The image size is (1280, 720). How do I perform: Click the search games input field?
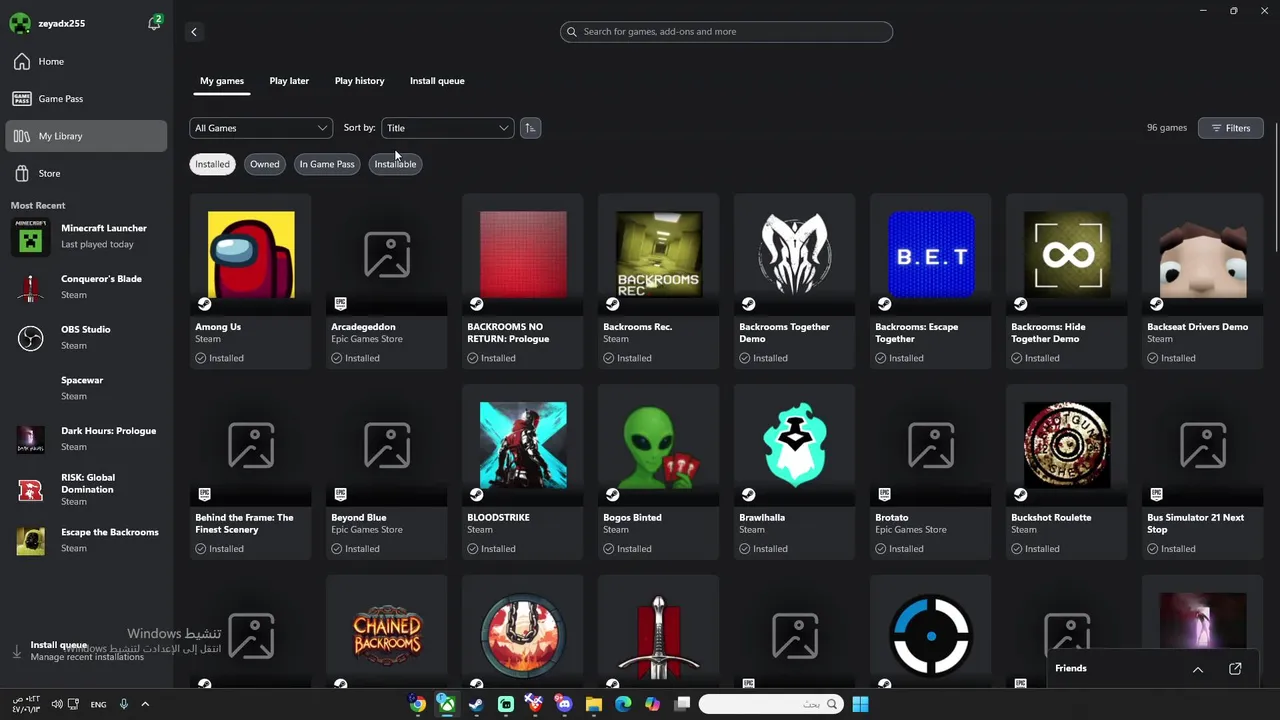click(x=726, y=32)
